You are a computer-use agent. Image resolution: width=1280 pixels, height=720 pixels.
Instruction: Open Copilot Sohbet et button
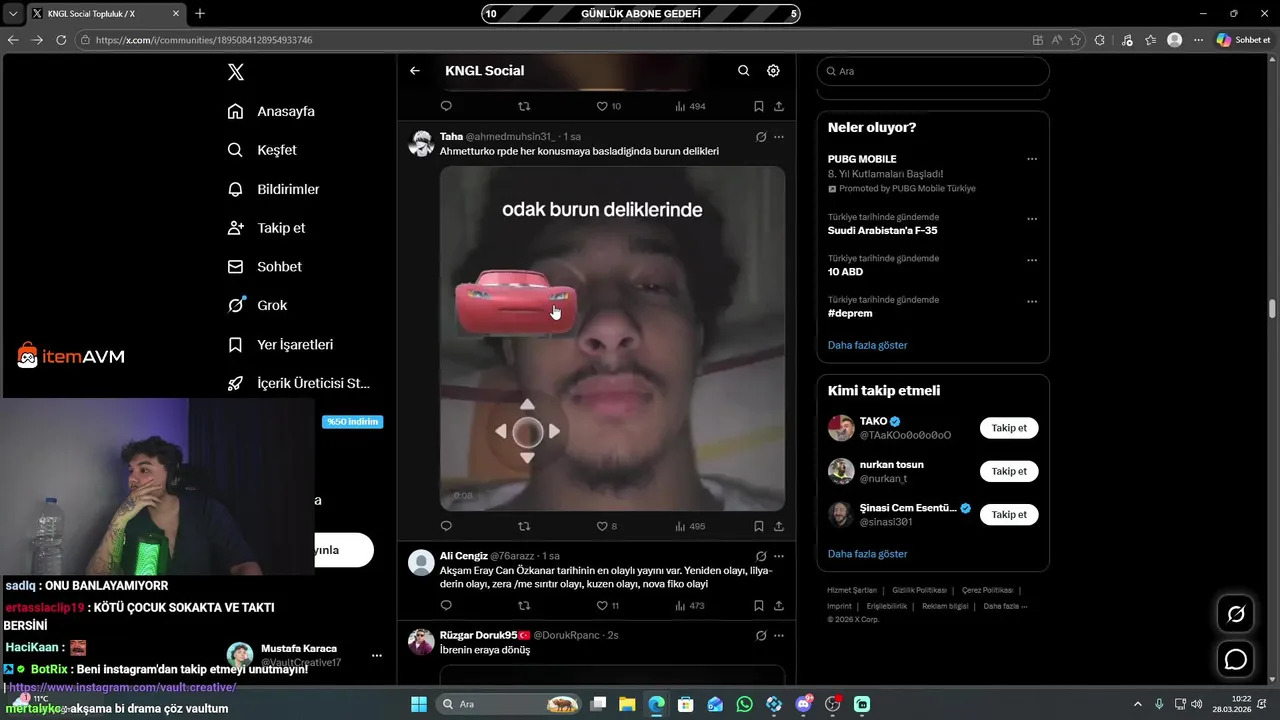(1243, 40)
